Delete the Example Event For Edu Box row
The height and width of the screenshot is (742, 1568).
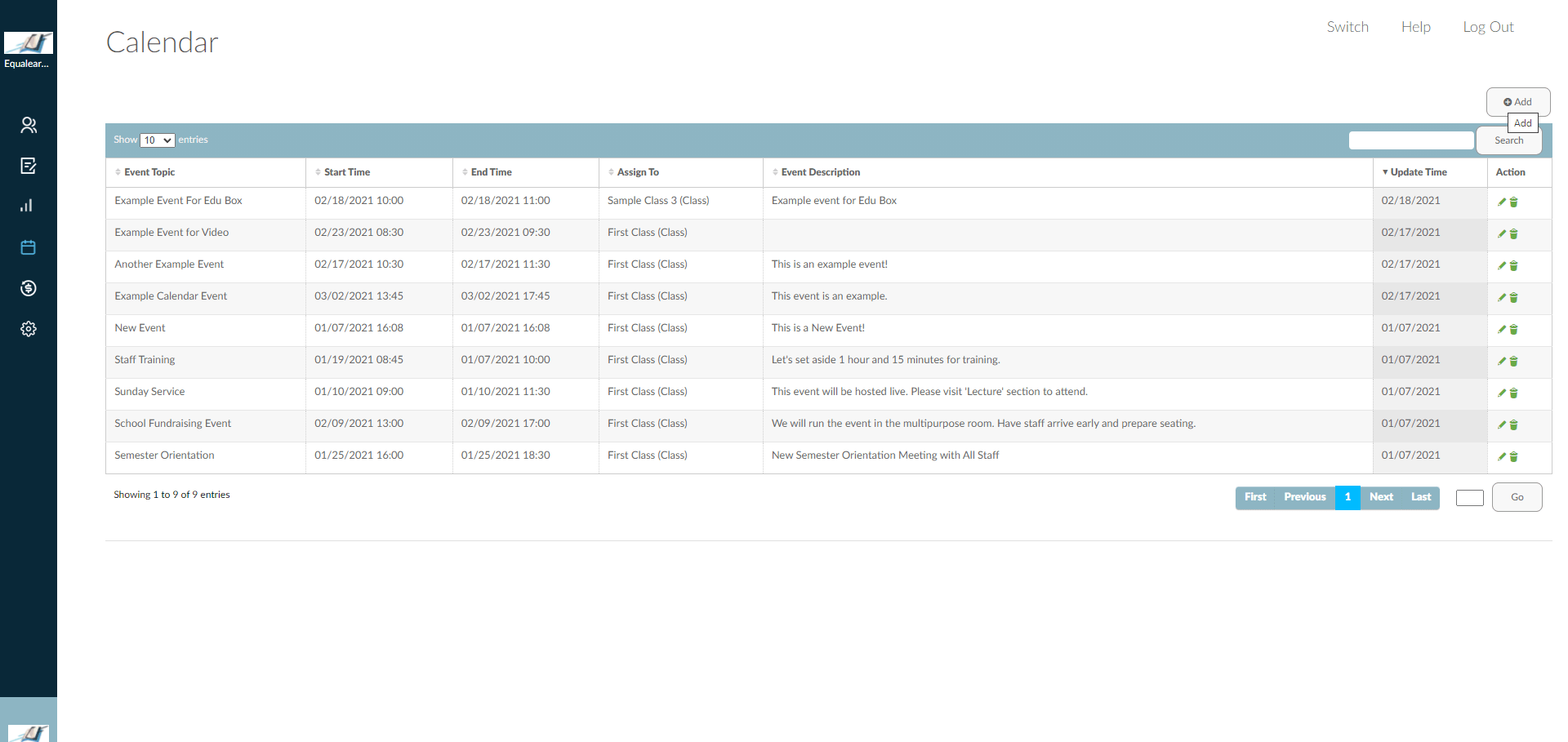click(x=1513, y=202)
